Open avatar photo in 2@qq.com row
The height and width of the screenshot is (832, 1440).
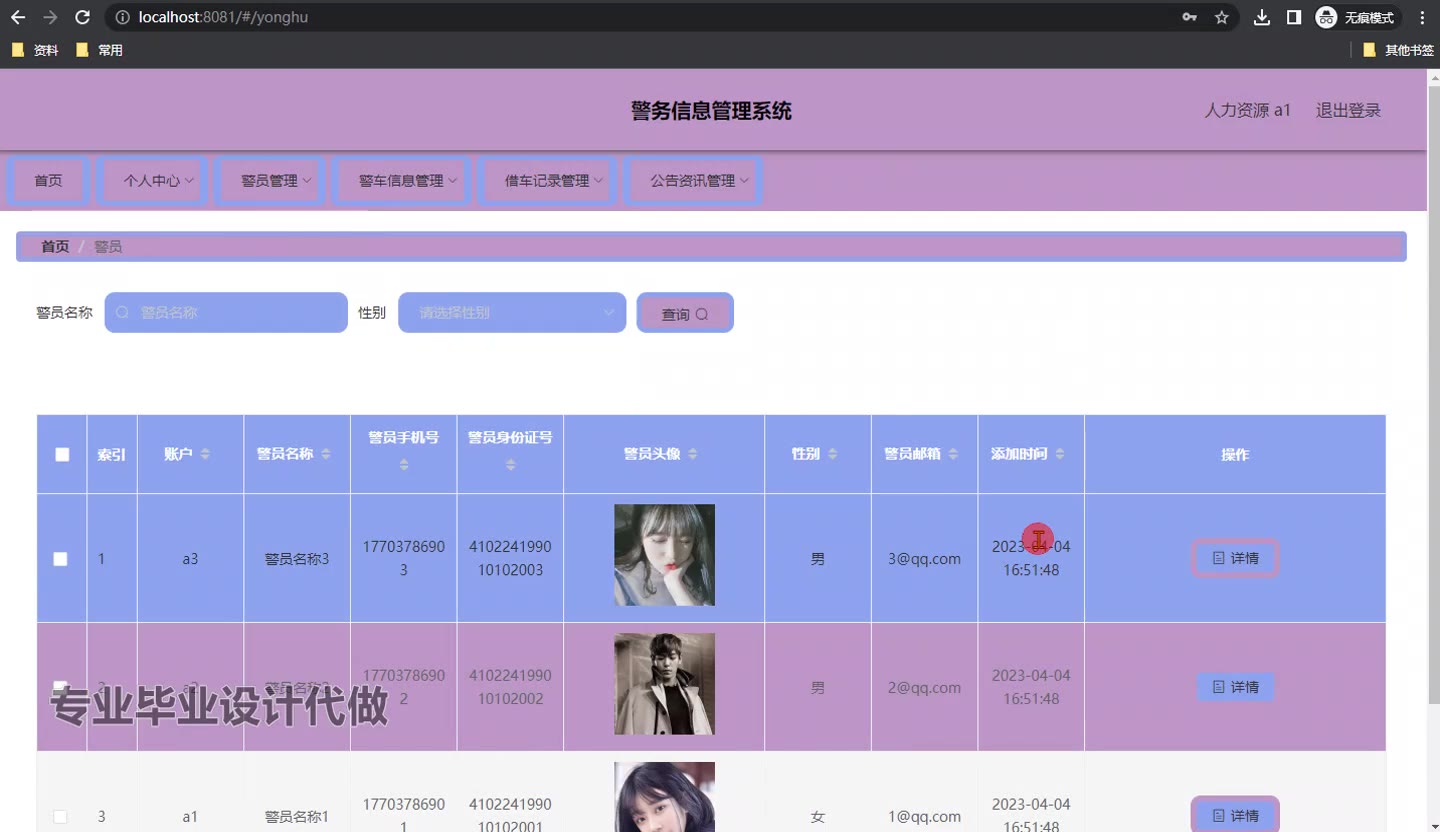tap(664, 684)
